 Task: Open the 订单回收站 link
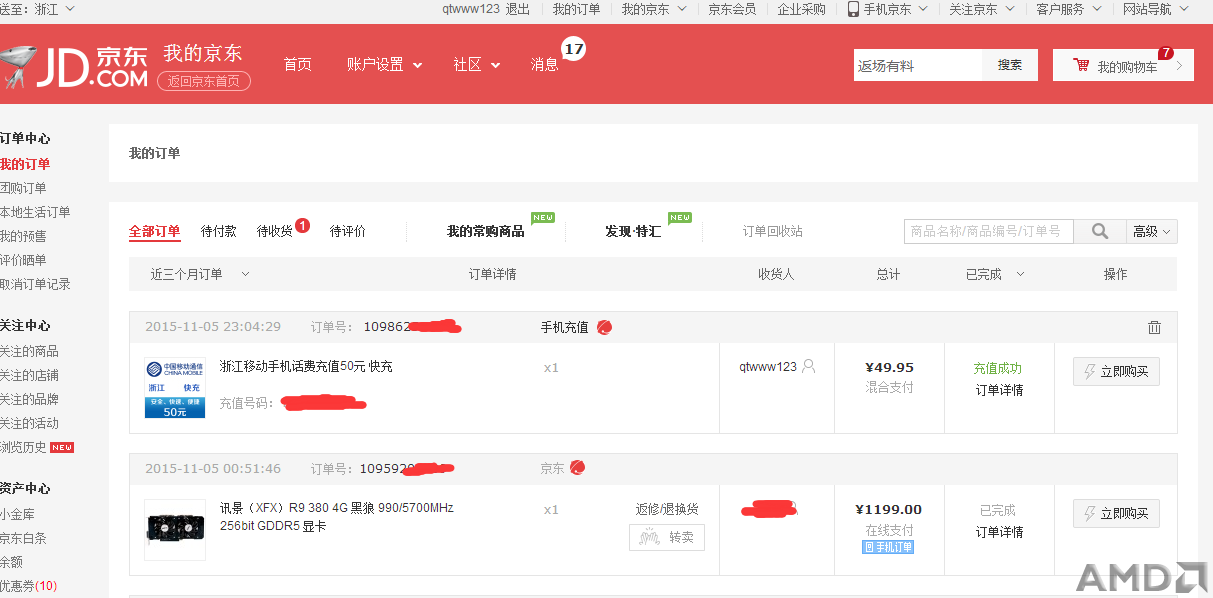pos(772,231)
